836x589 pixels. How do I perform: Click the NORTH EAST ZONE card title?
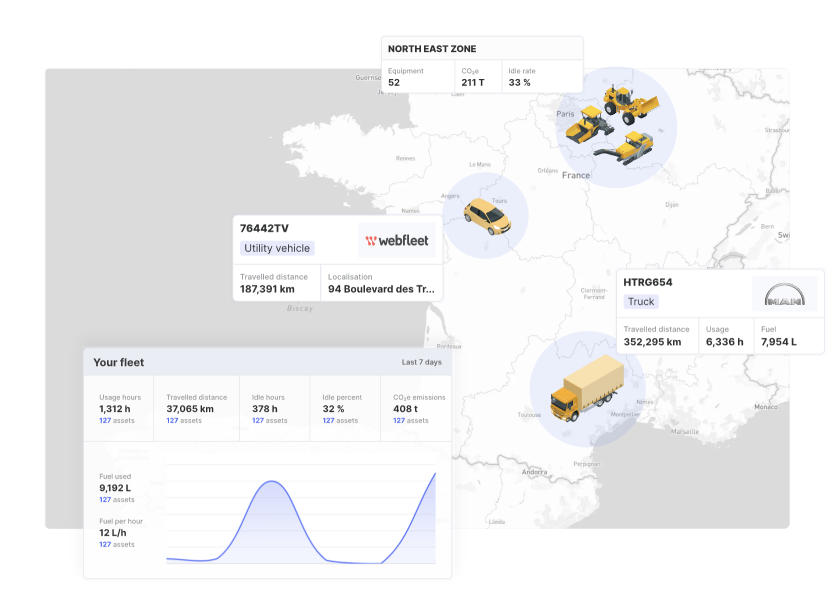click(432, 48)
